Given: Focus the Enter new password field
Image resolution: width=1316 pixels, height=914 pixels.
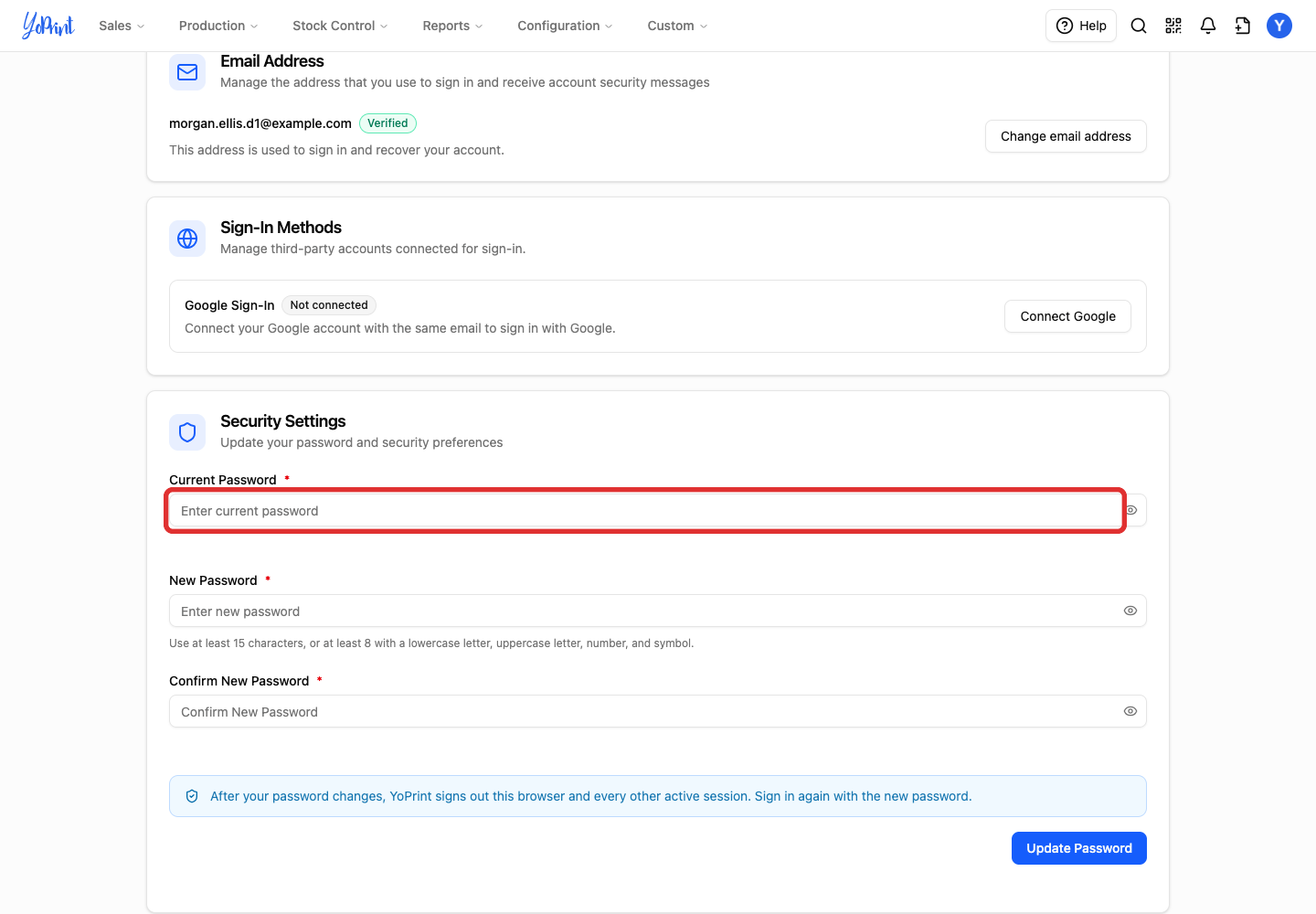Looking at the screenshot, I should click(x=658, y=611).
